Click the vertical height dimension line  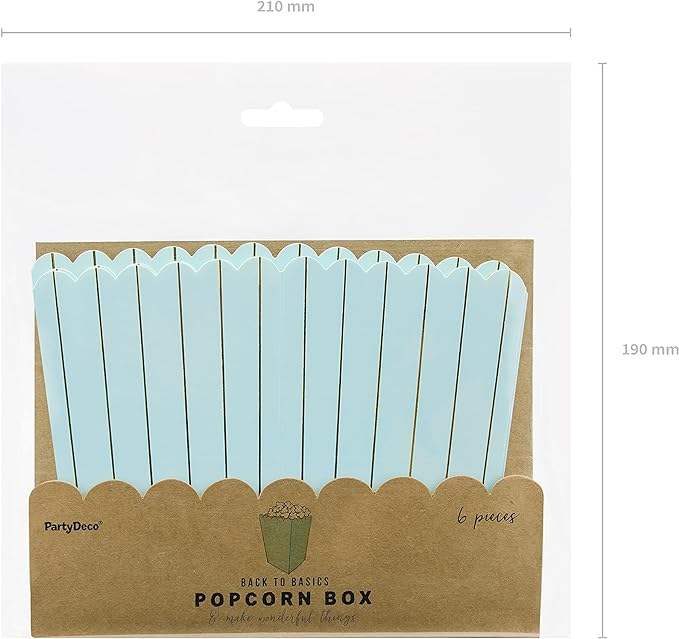[x=602, y=350]
